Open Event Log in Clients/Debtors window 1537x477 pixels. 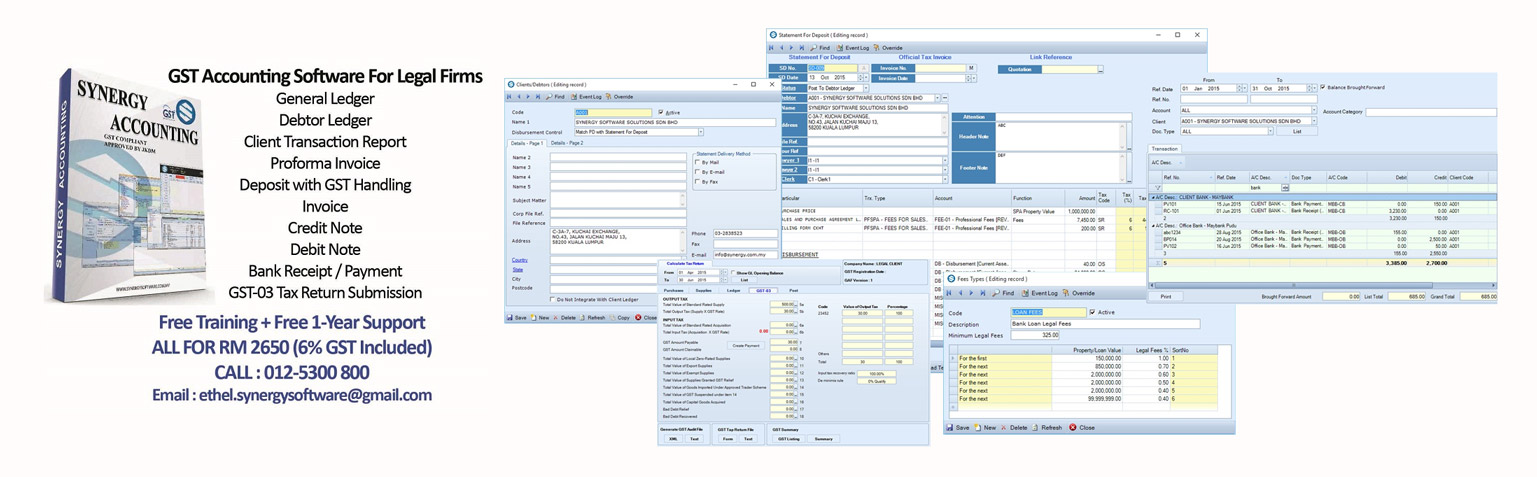point(586,97)
